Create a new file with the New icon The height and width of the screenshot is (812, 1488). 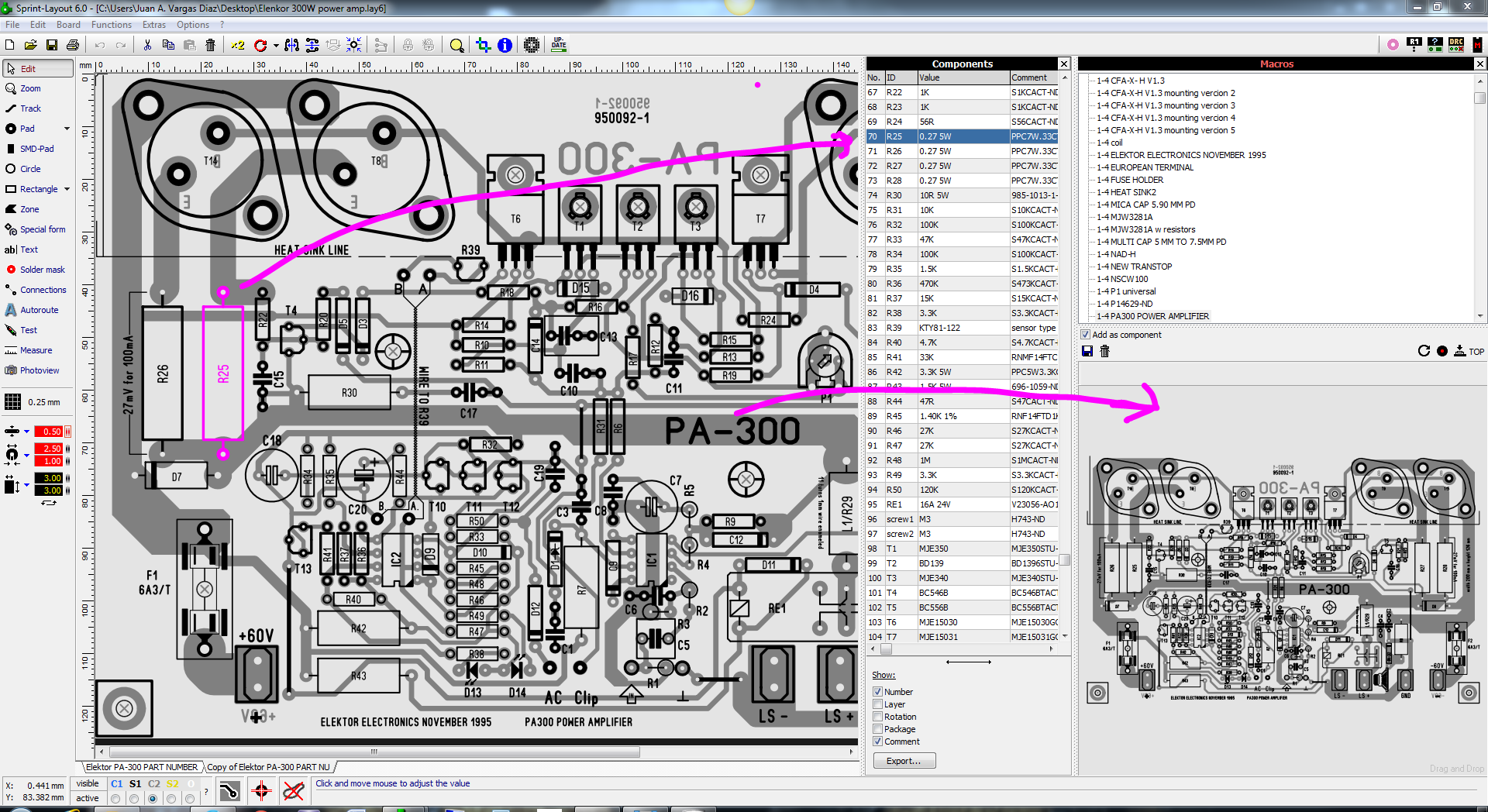pos(10,45)
